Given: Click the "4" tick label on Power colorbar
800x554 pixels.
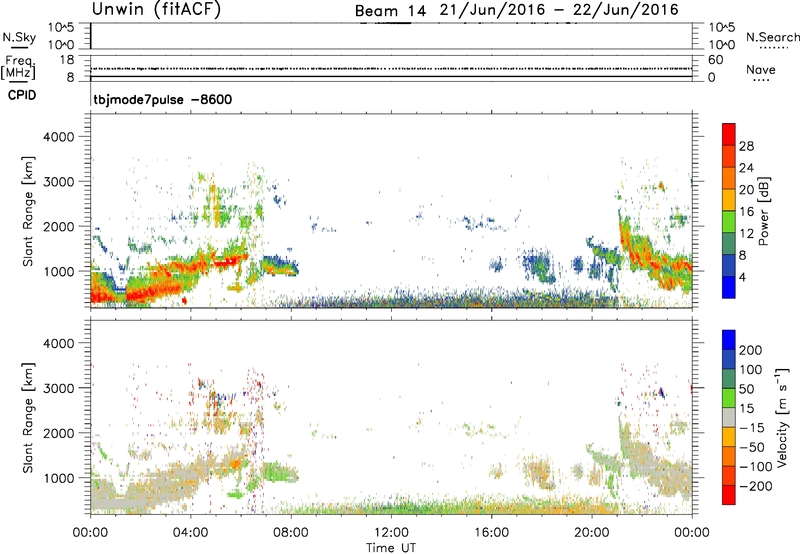Looking at the screenshot, I should click(x=743, y=277).
